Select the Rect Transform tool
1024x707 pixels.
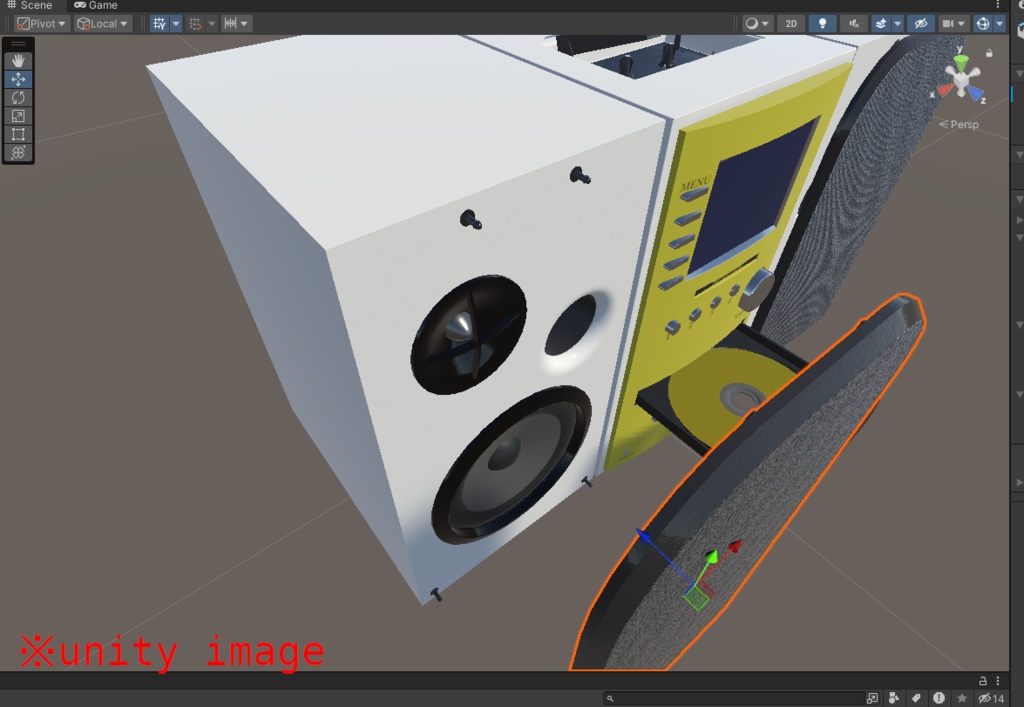17,134
